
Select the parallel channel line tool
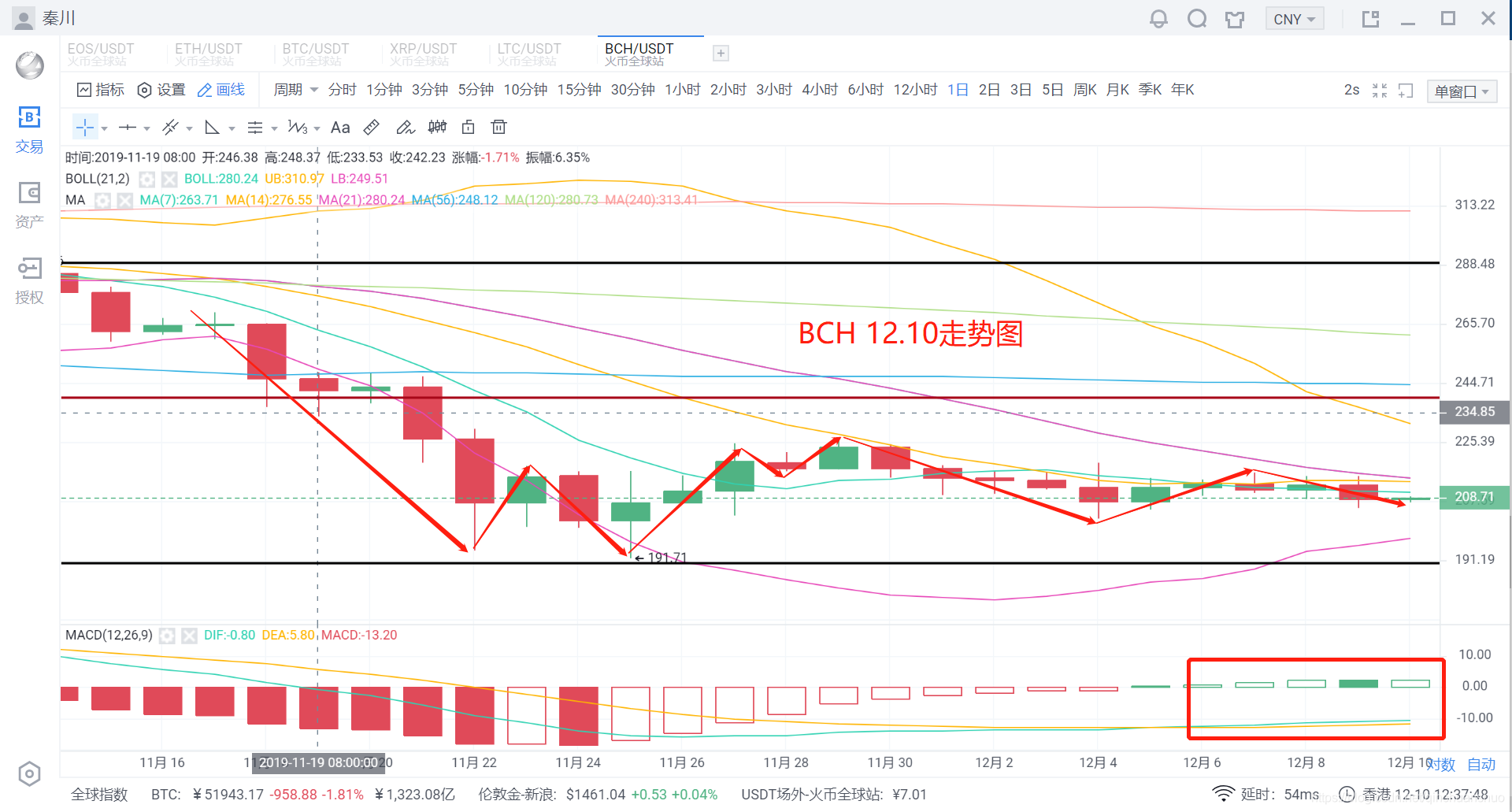coord(170,128)
